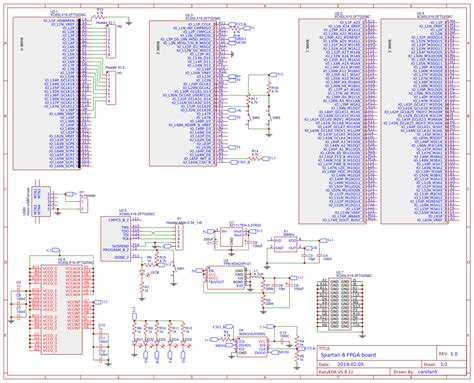Image resolution: width=474 pixels, height=383 pixels.
Task: Select the Sheet 1/1 field
Action: click(x=443, y=364)
